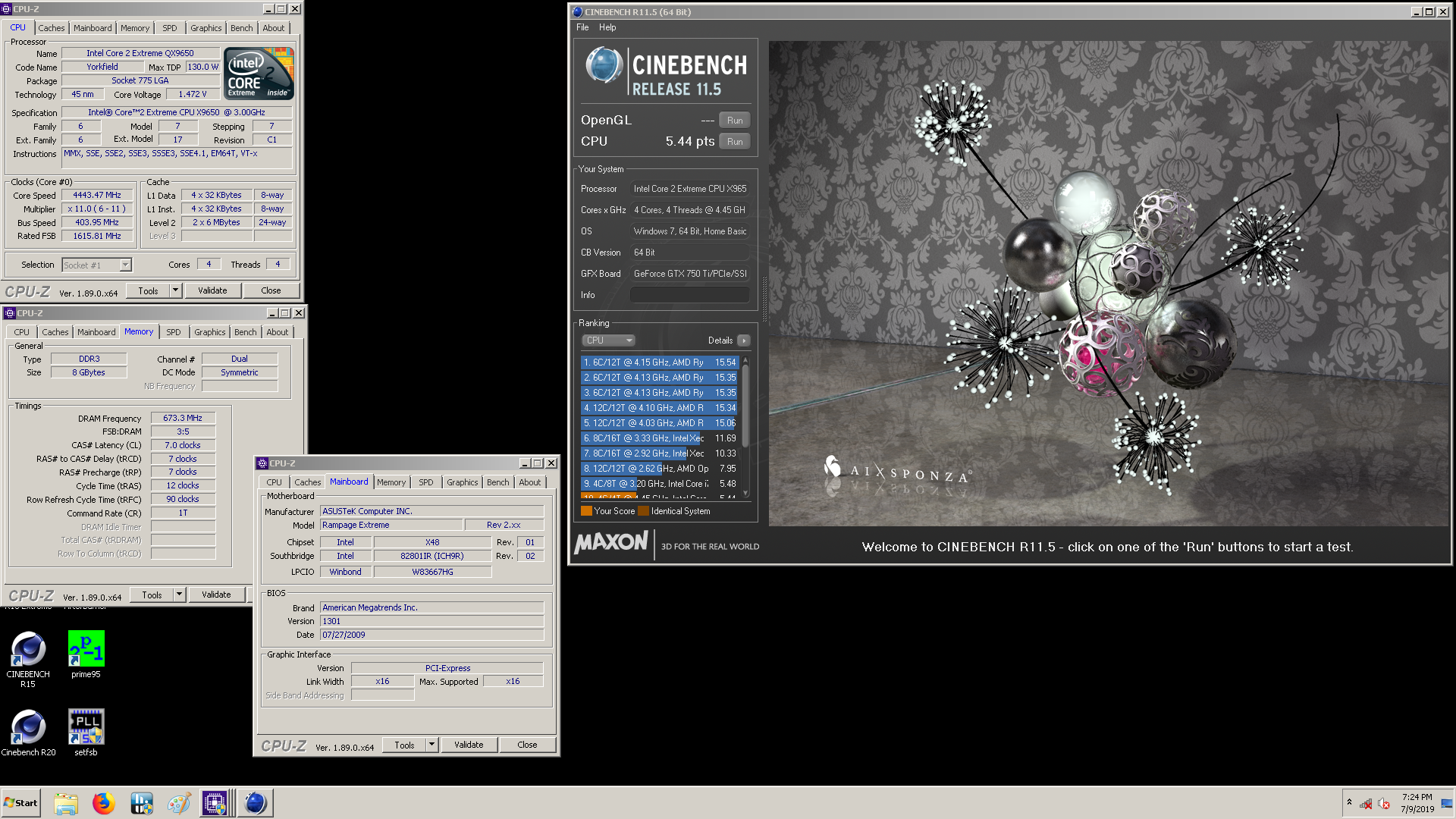Image resolution: width=1456 pixels, height=819 pixels.
Task: Expand Tools arrow in Memory CPU-Z window
Action: [180, 595]
